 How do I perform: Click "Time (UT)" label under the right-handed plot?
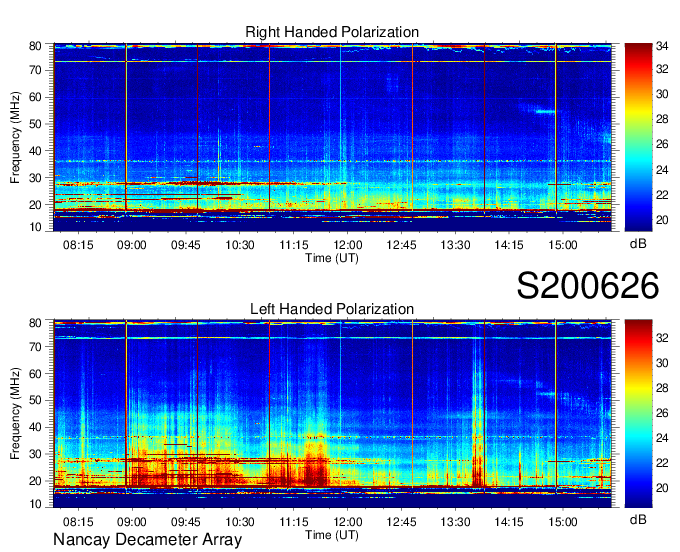[x=332, y=258]
